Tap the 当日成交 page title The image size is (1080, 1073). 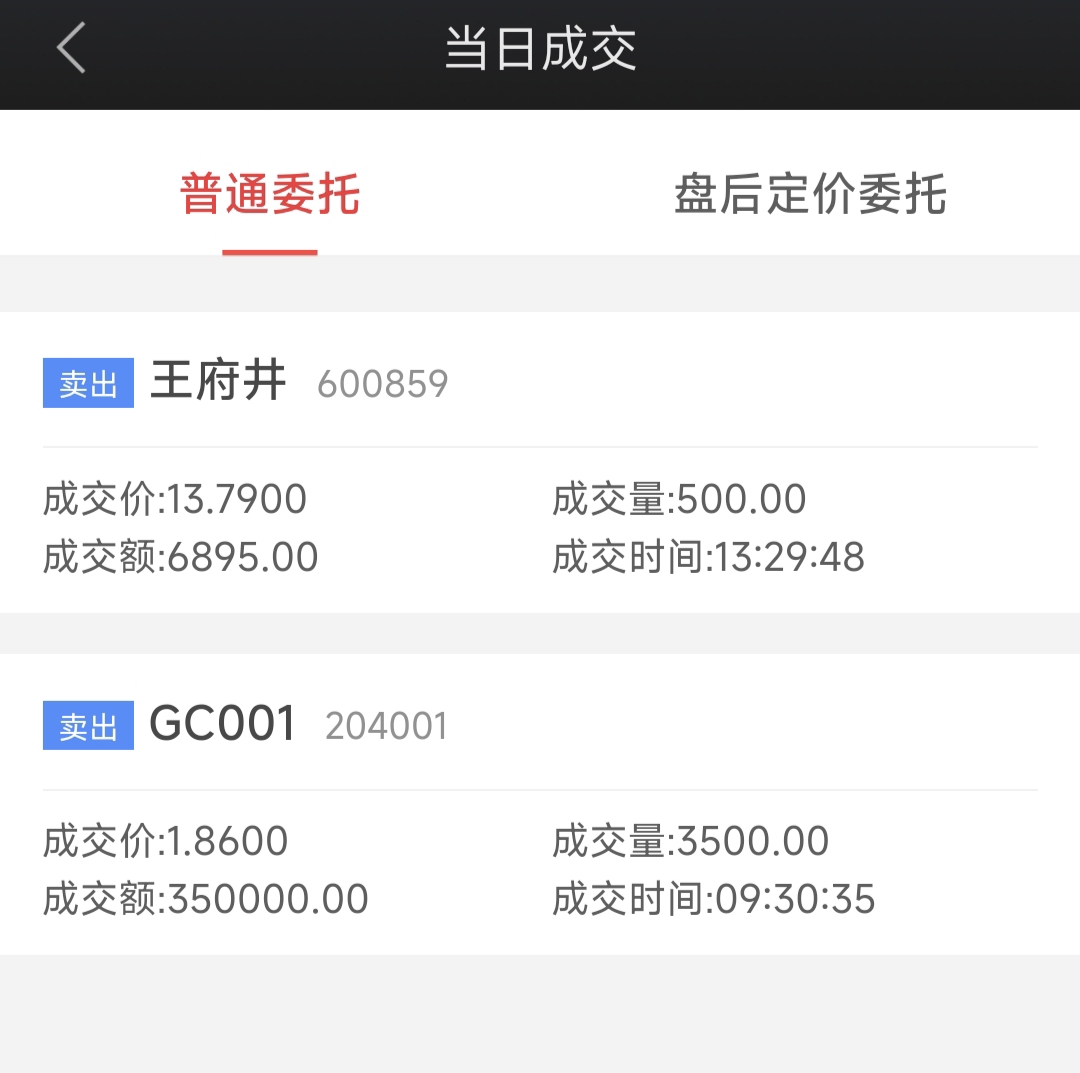[x=541, y=49]
